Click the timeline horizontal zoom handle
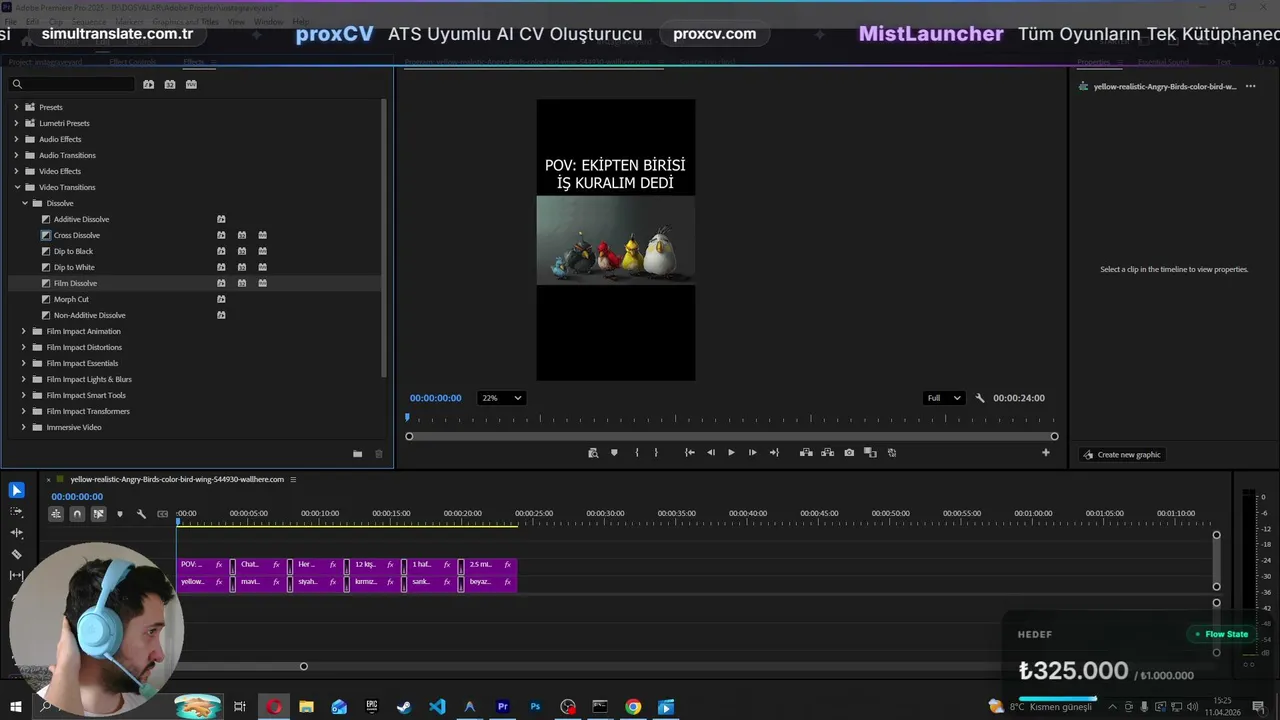The width and height of the screenshot is (1280, 720). point(303,666)
